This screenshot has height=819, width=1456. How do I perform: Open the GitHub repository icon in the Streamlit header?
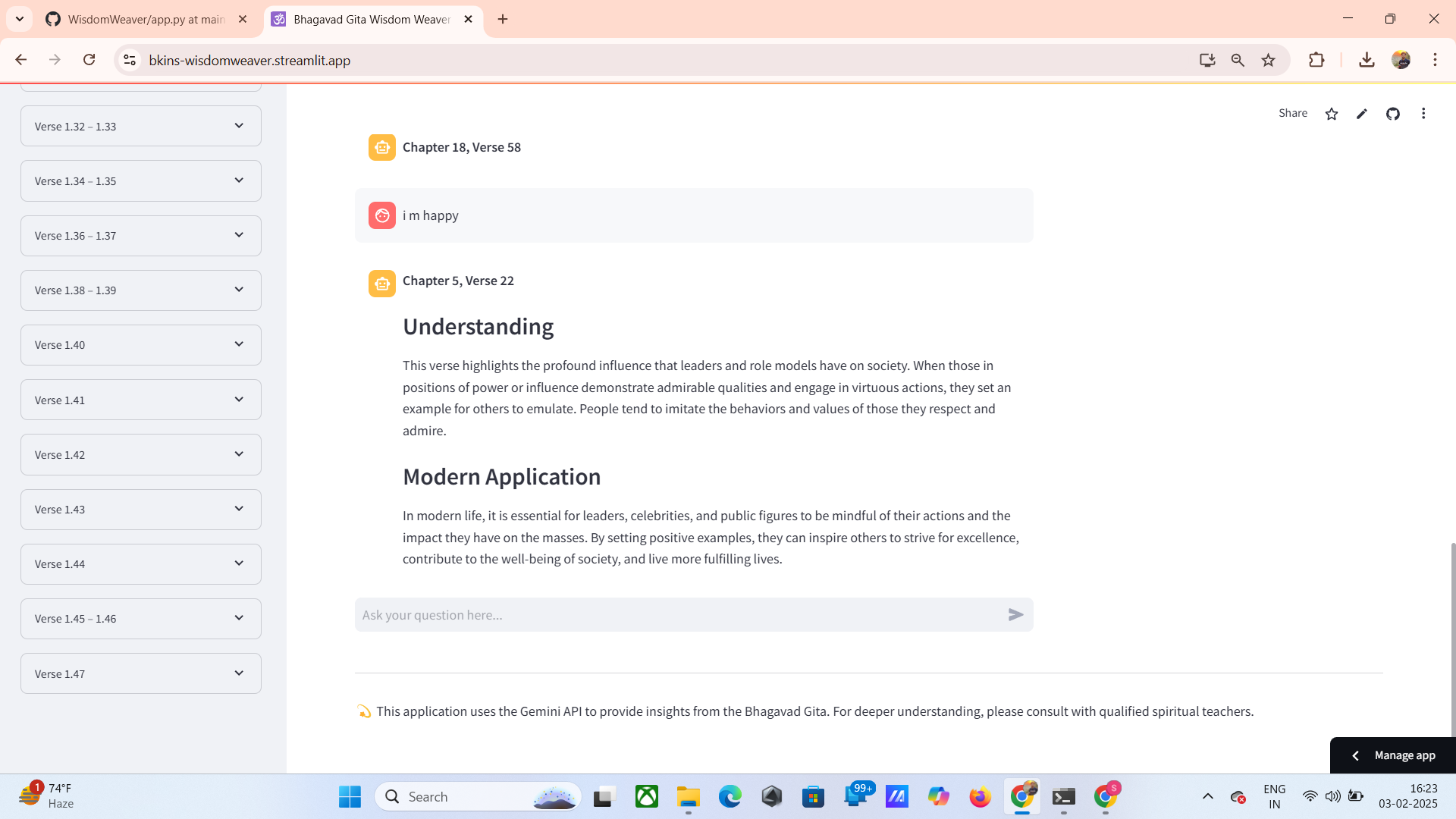coord(1393,114)
